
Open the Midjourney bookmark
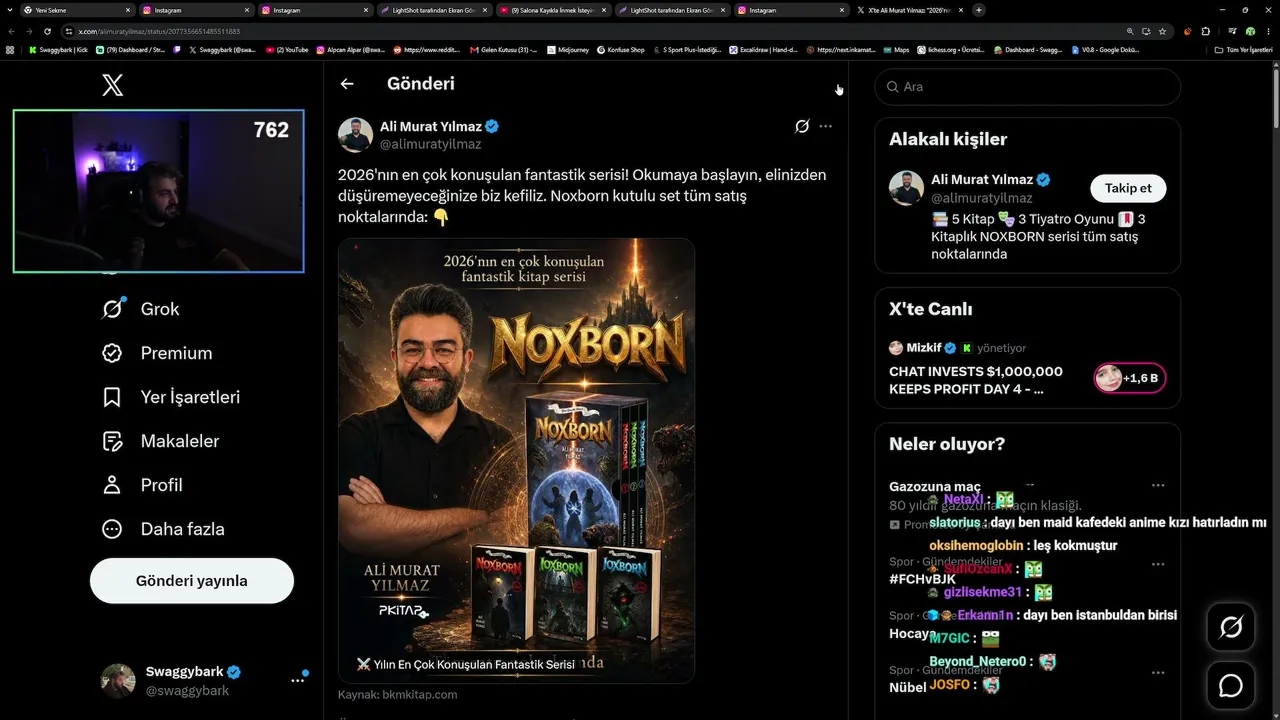click(568, 49)
